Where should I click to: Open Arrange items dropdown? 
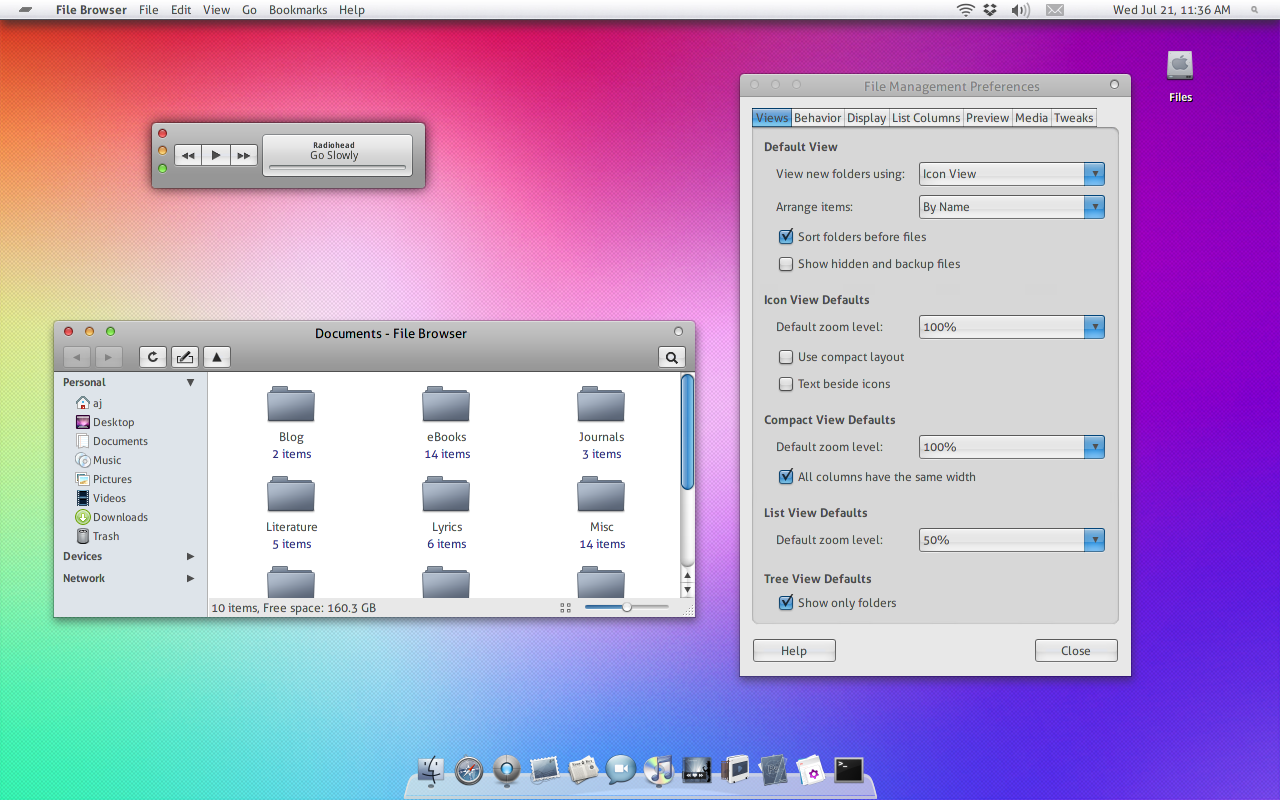pyautogui.click(x=1011, y=207)
